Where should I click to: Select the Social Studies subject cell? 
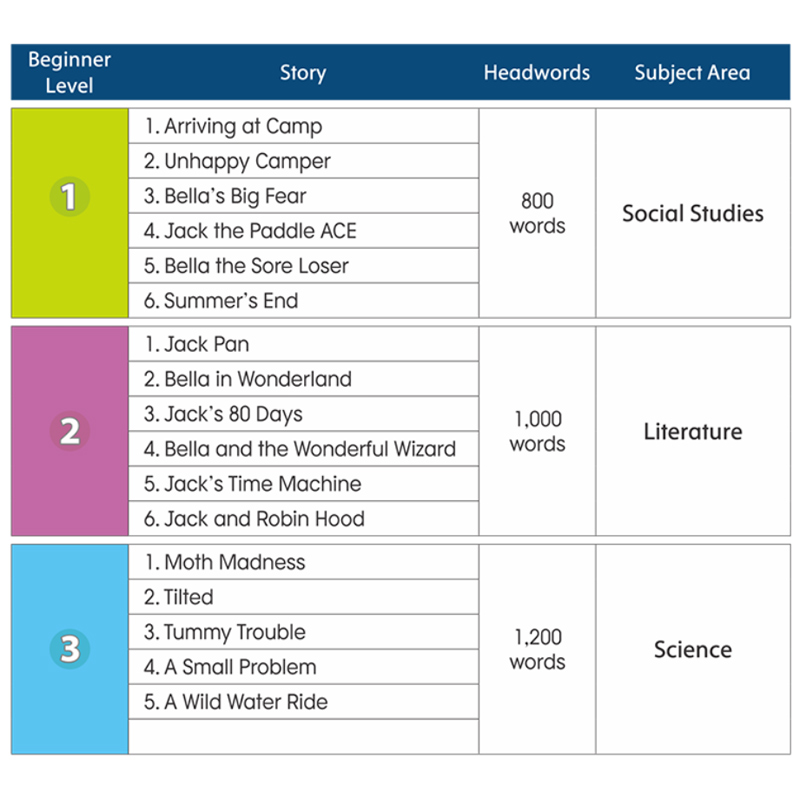click(692, 213)
